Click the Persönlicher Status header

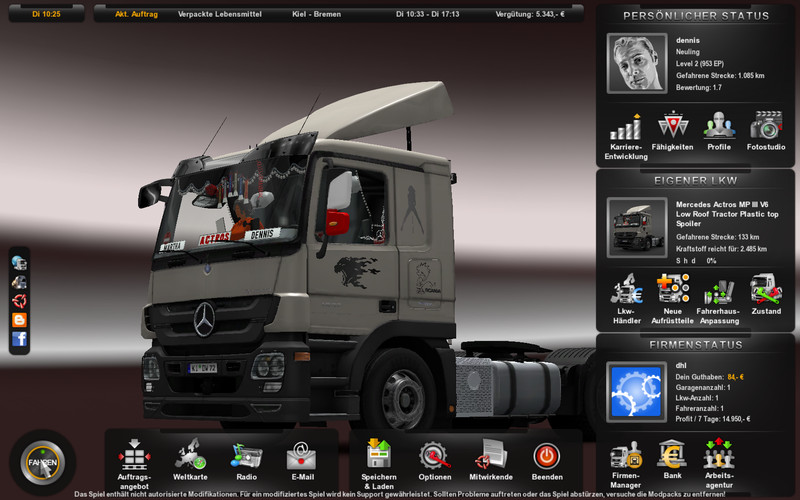tap(696, 16)
